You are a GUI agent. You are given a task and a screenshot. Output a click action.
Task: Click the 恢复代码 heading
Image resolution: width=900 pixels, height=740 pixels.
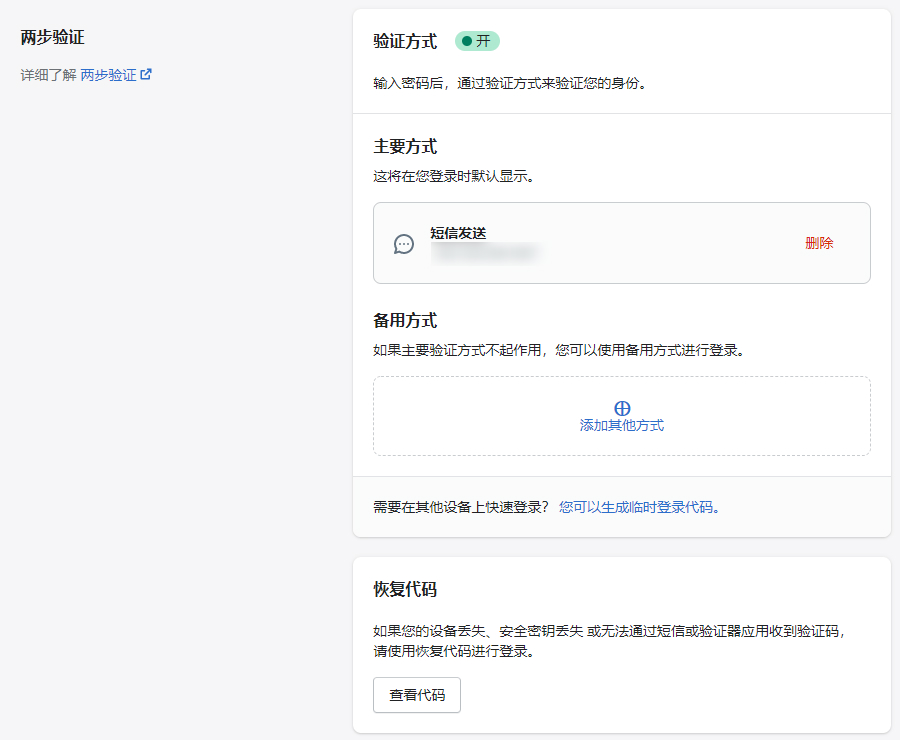pyautogui.click(x=405, y=589)
